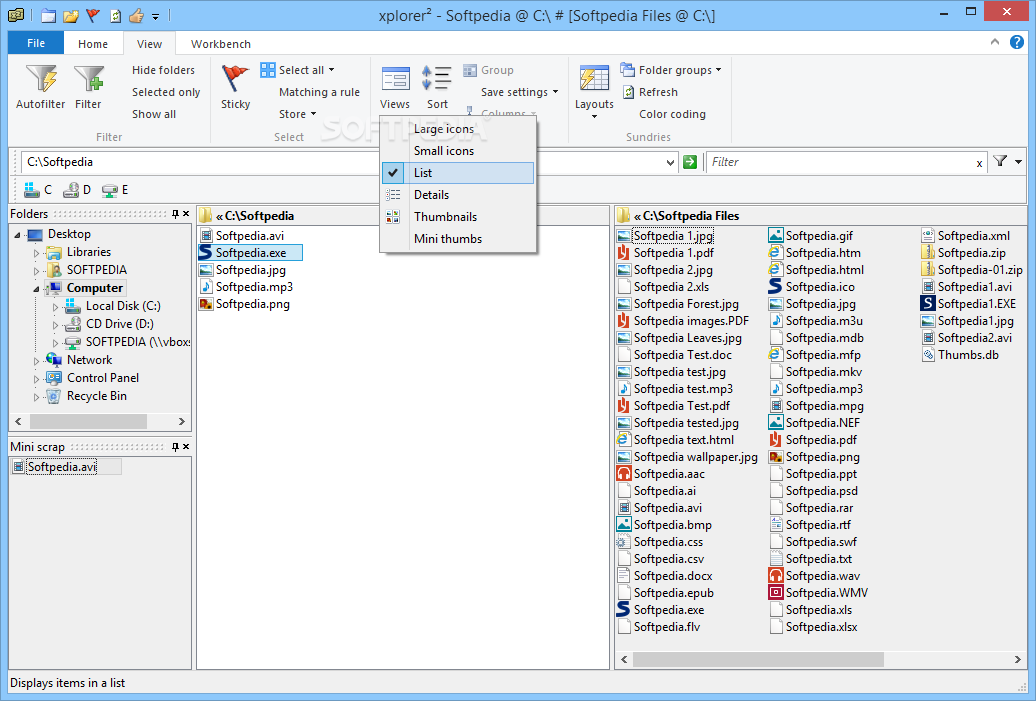Switch to the Workbench ribbon tab
The width and height of the screenshot is (1036, 701).
click(x=221, y=44)
